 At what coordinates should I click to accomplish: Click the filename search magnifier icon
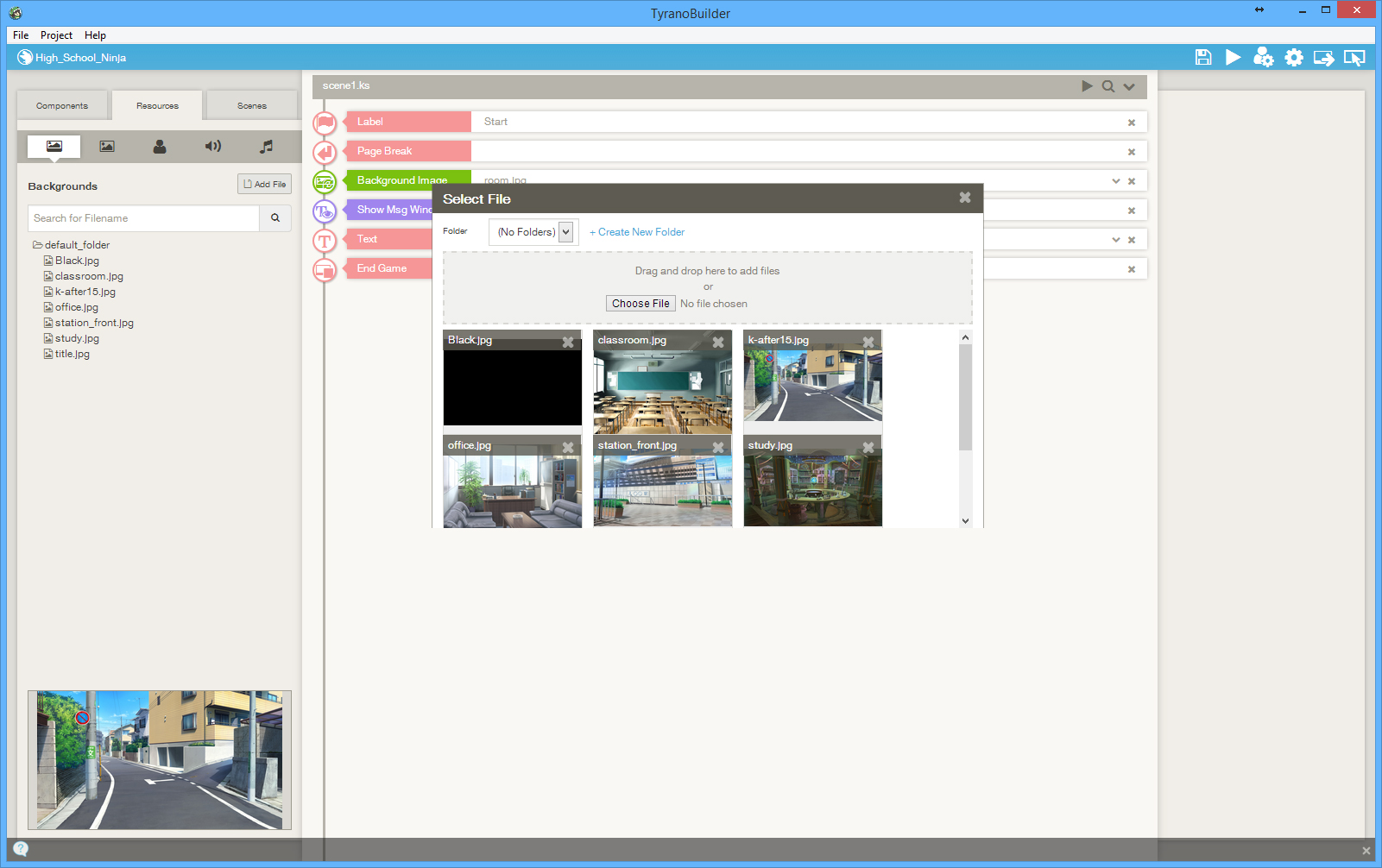(275, 218)
